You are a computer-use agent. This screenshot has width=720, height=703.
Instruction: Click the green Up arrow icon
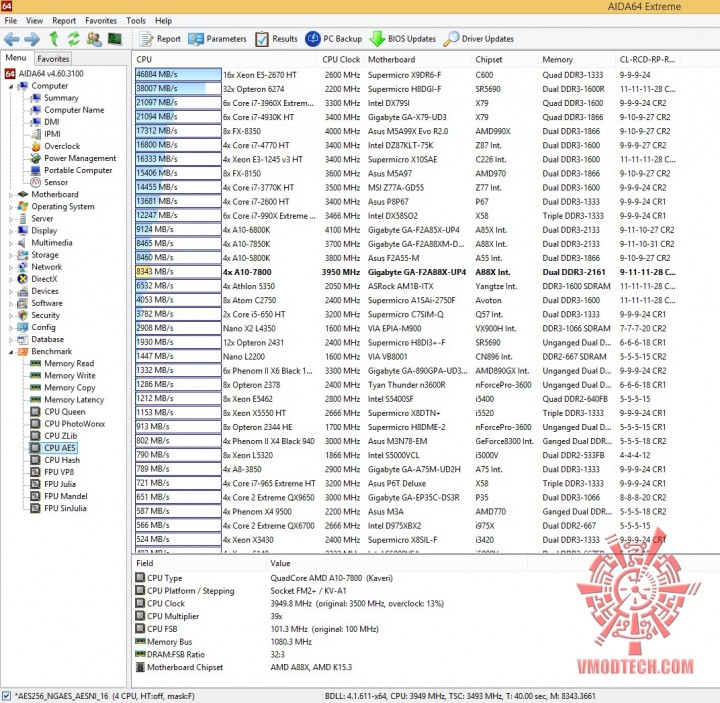click(x=54, y=39)
